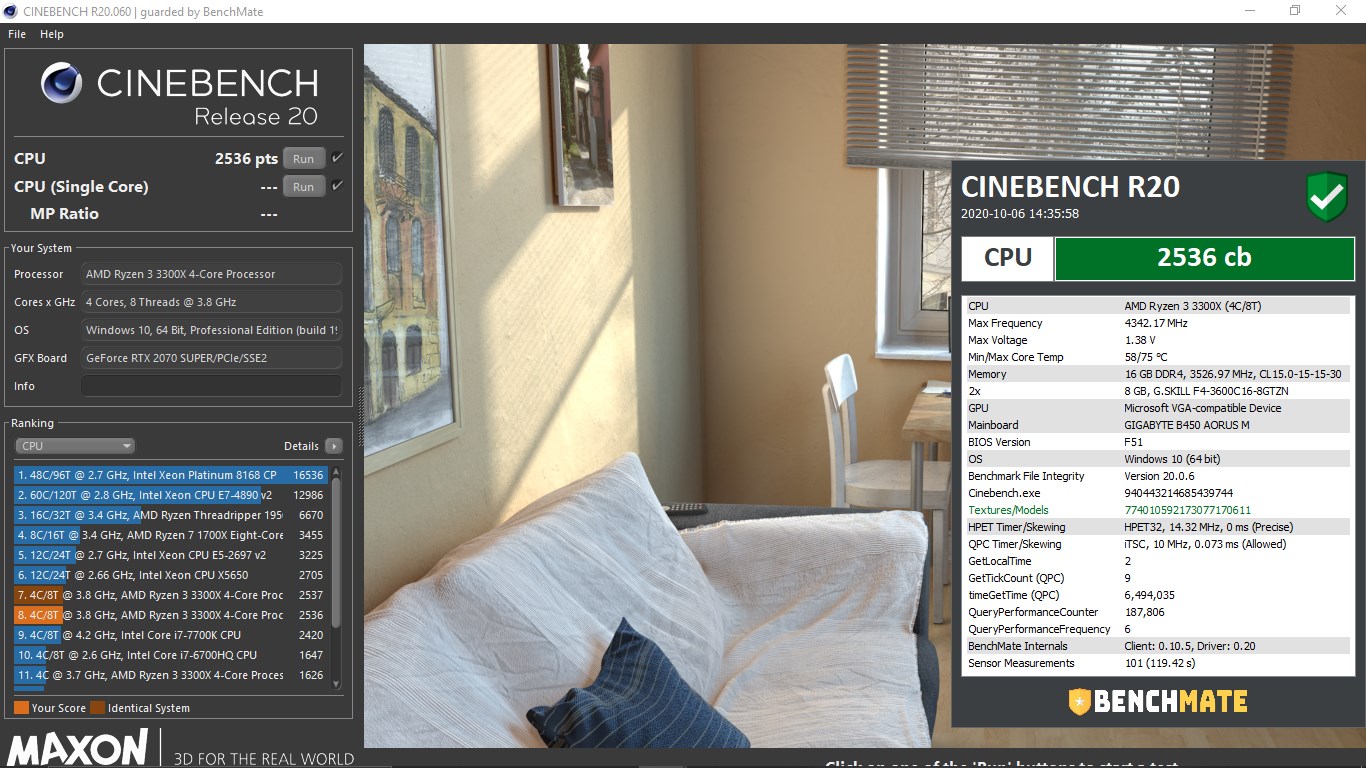This screenshot has width=1366, height=768.
Task: Open the CPU ranking type dropdown
Action: (x=75, y=446)
